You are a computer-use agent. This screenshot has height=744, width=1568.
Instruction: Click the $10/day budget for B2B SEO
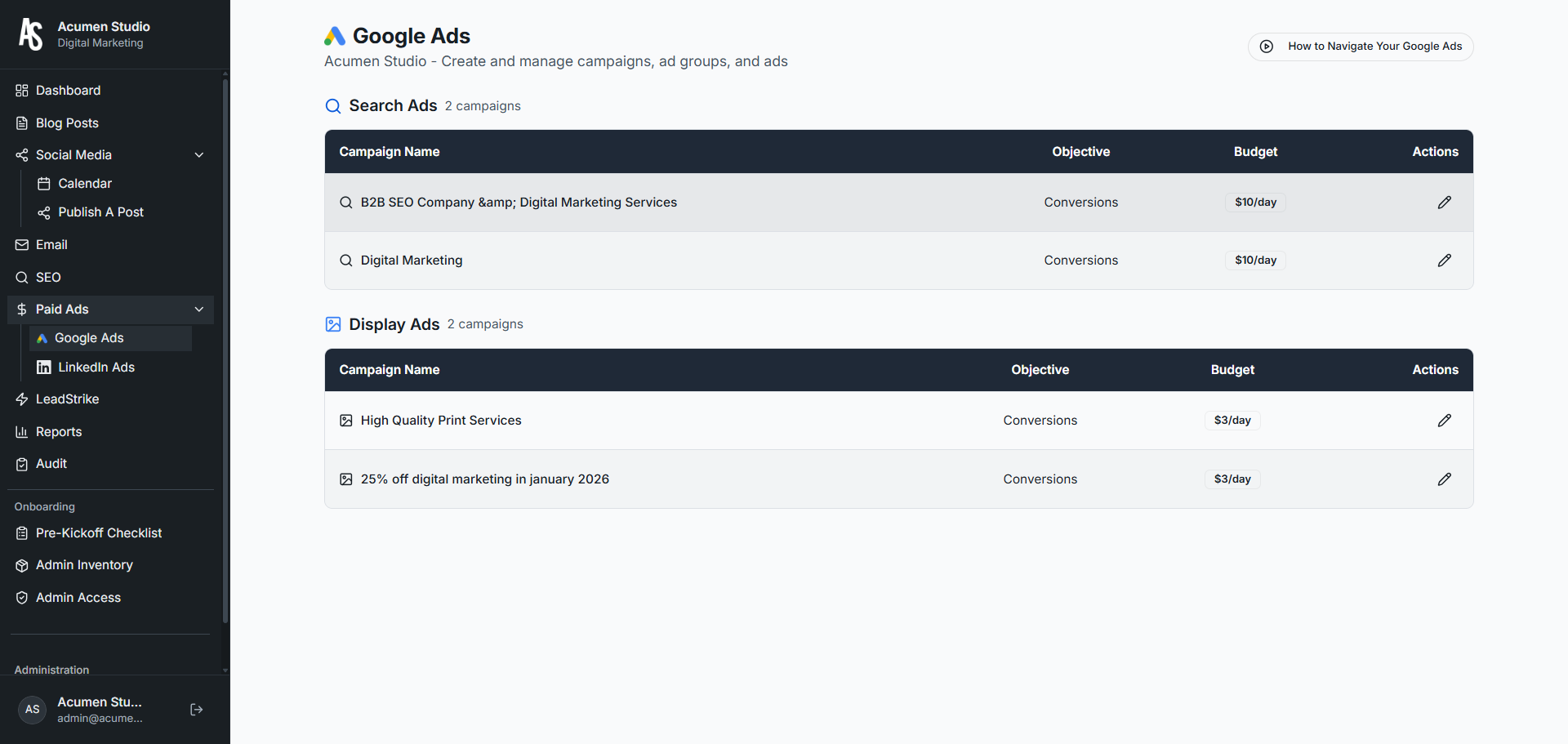(x=1255, y=203)
